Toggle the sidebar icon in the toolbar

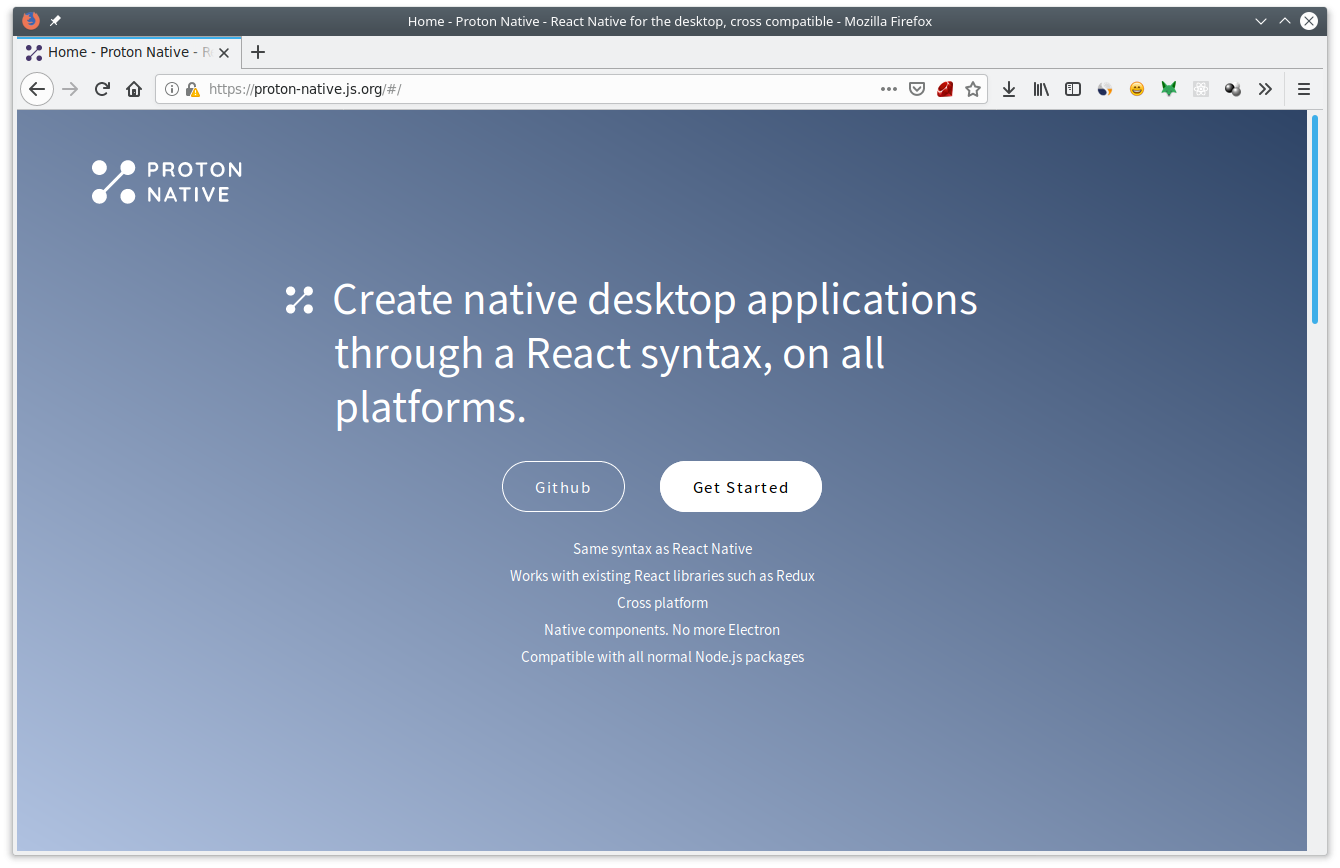[1072, 89]
